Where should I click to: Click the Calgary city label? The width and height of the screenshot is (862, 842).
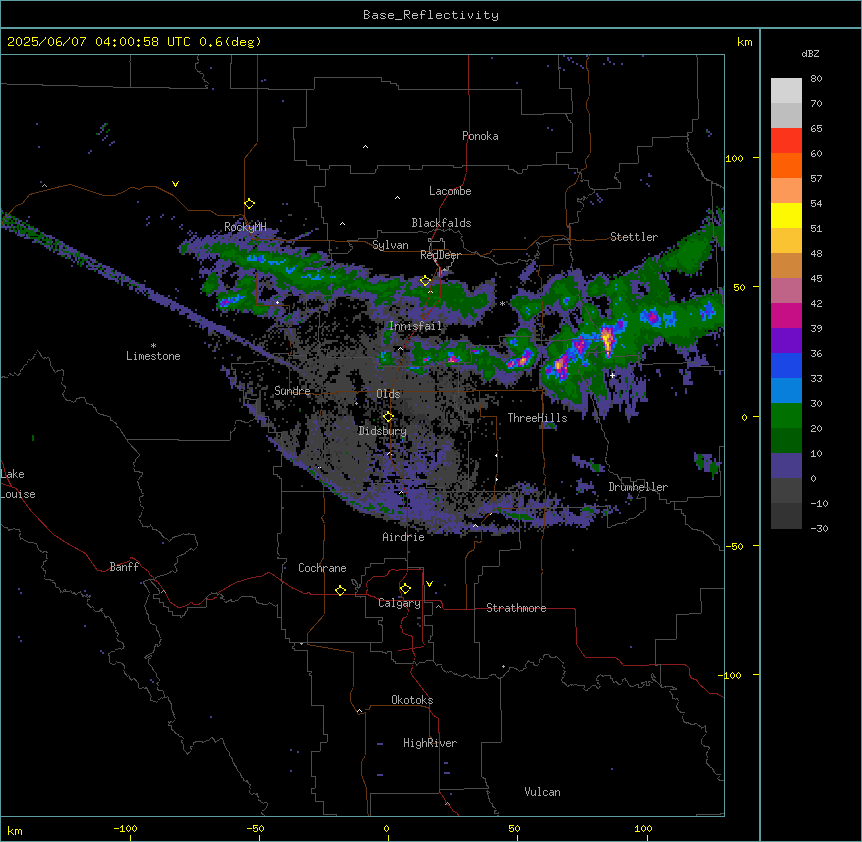coord(399,603)
